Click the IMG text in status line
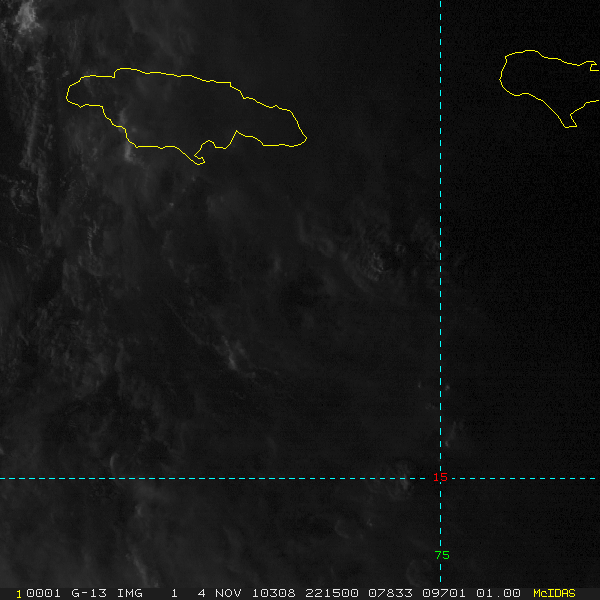This screenshot has width=600, height=600. tap(130, 593)
